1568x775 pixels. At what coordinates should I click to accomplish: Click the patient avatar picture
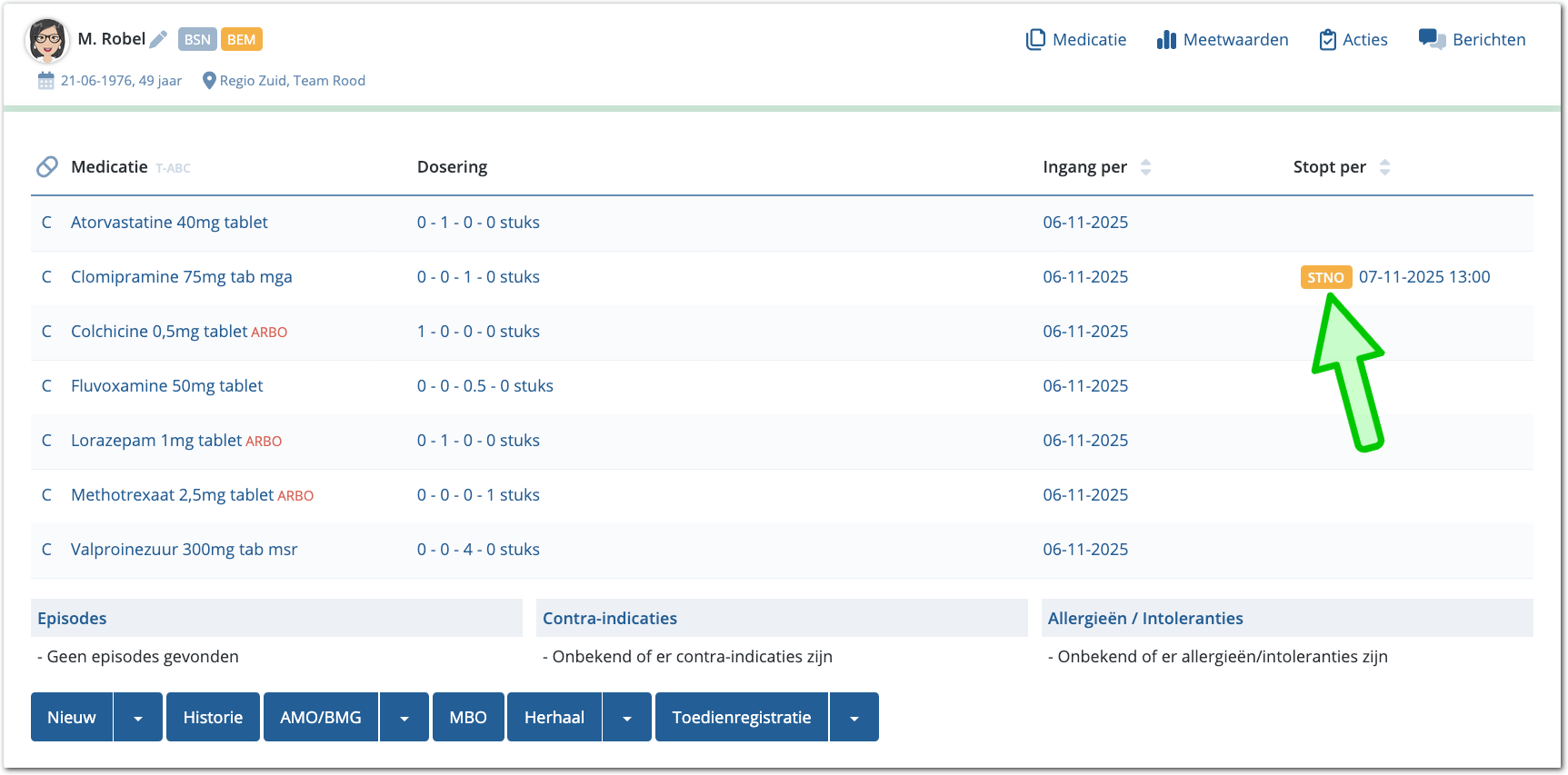46,40
